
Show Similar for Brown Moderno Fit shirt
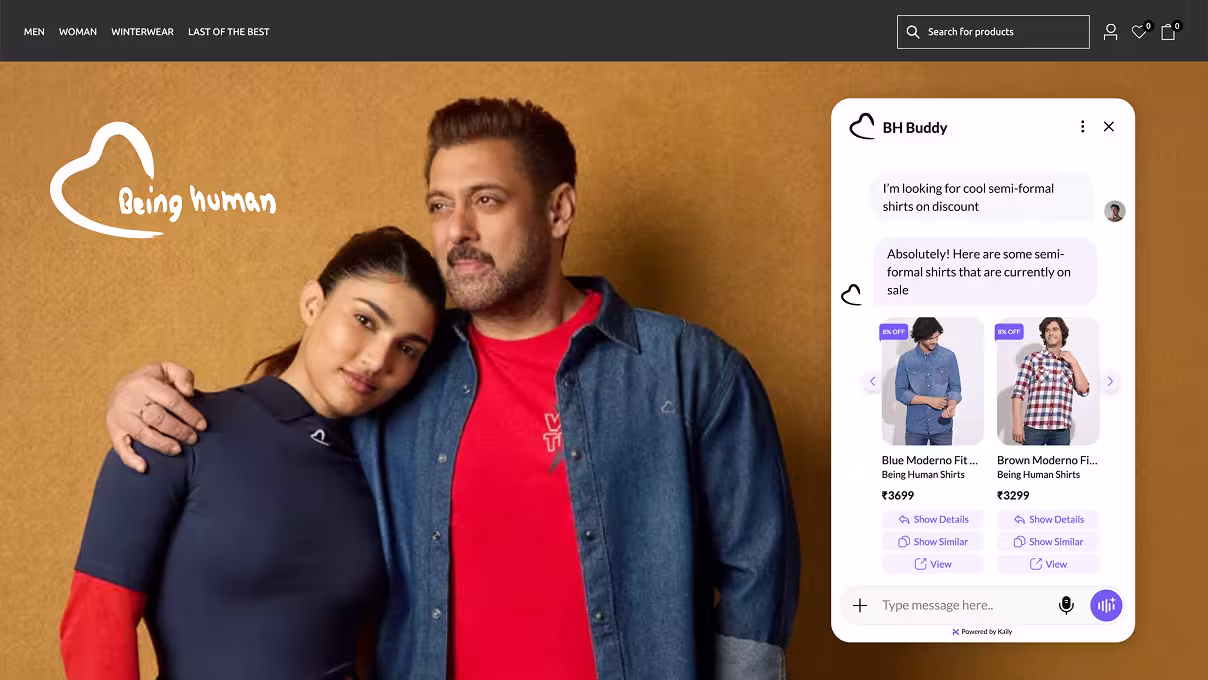1048,542
